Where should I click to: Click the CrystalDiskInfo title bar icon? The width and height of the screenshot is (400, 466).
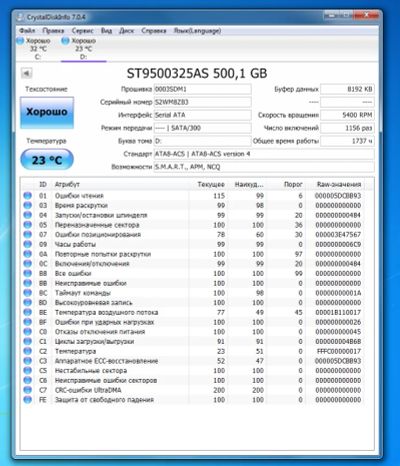[20, 17]
